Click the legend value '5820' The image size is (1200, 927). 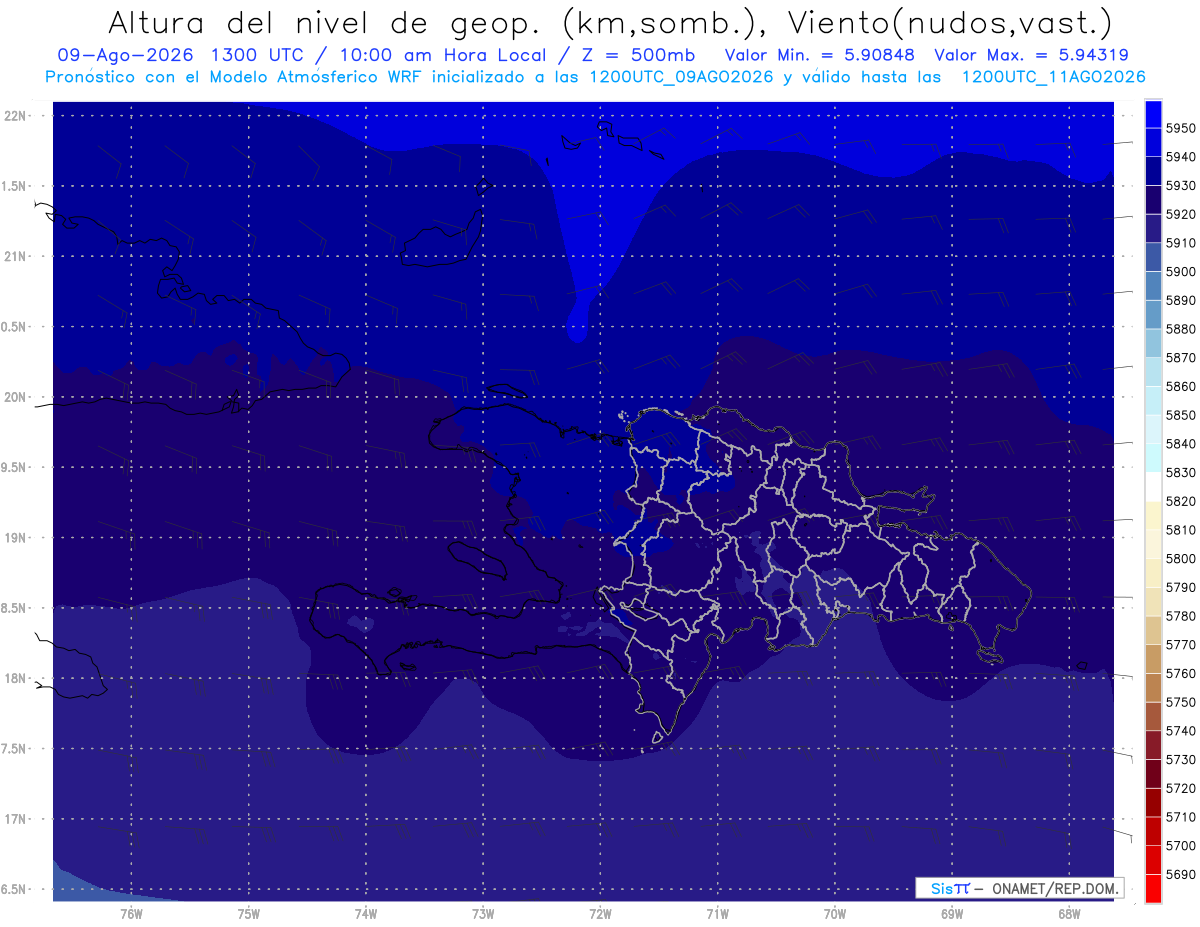(x=1181, y=501)
